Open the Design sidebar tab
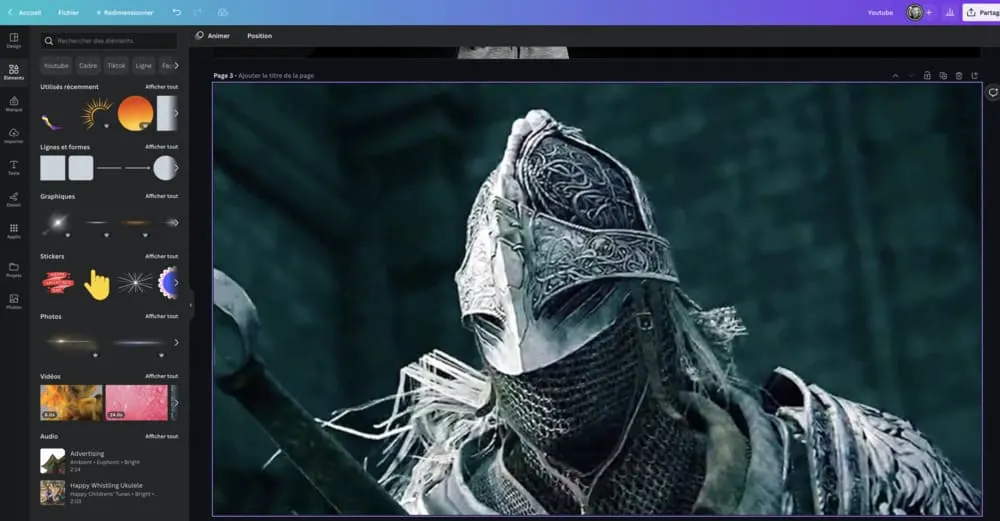The image size is (1000, 521). [13, 40]
